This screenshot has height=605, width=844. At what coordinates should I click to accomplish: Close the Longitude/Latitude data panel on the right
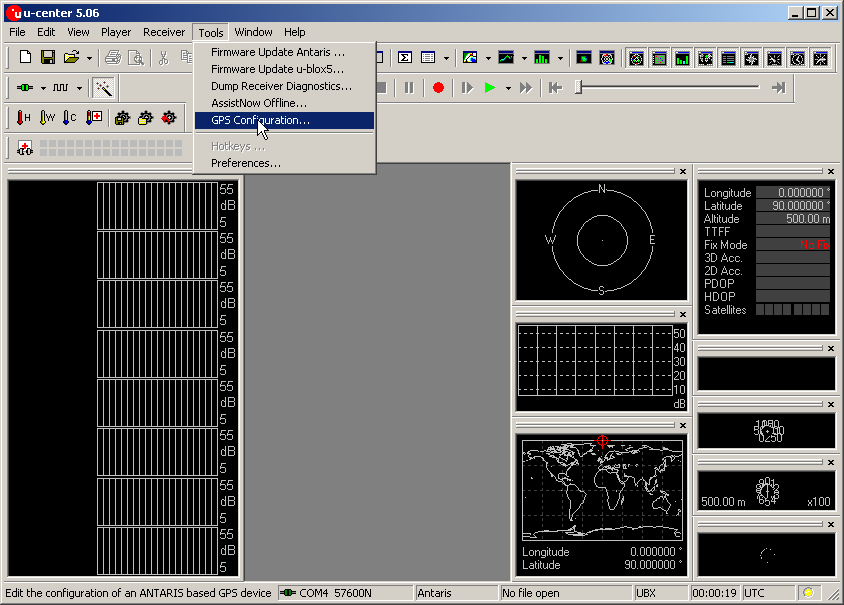[x=831, y=171]
